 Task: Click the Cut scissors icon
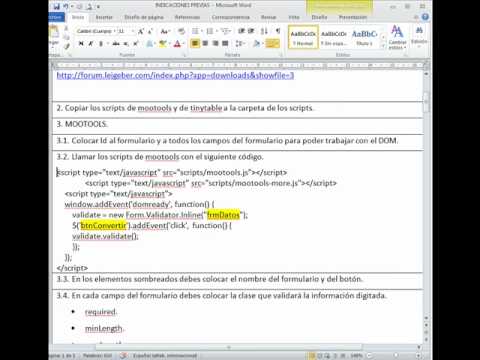click(66, 28)
